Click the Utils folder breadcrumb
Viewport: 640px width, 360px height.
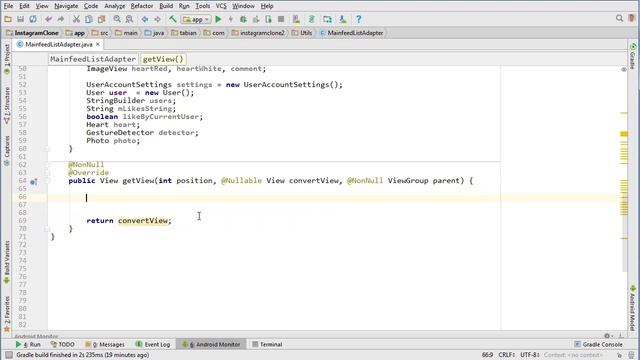coord(302,33)
